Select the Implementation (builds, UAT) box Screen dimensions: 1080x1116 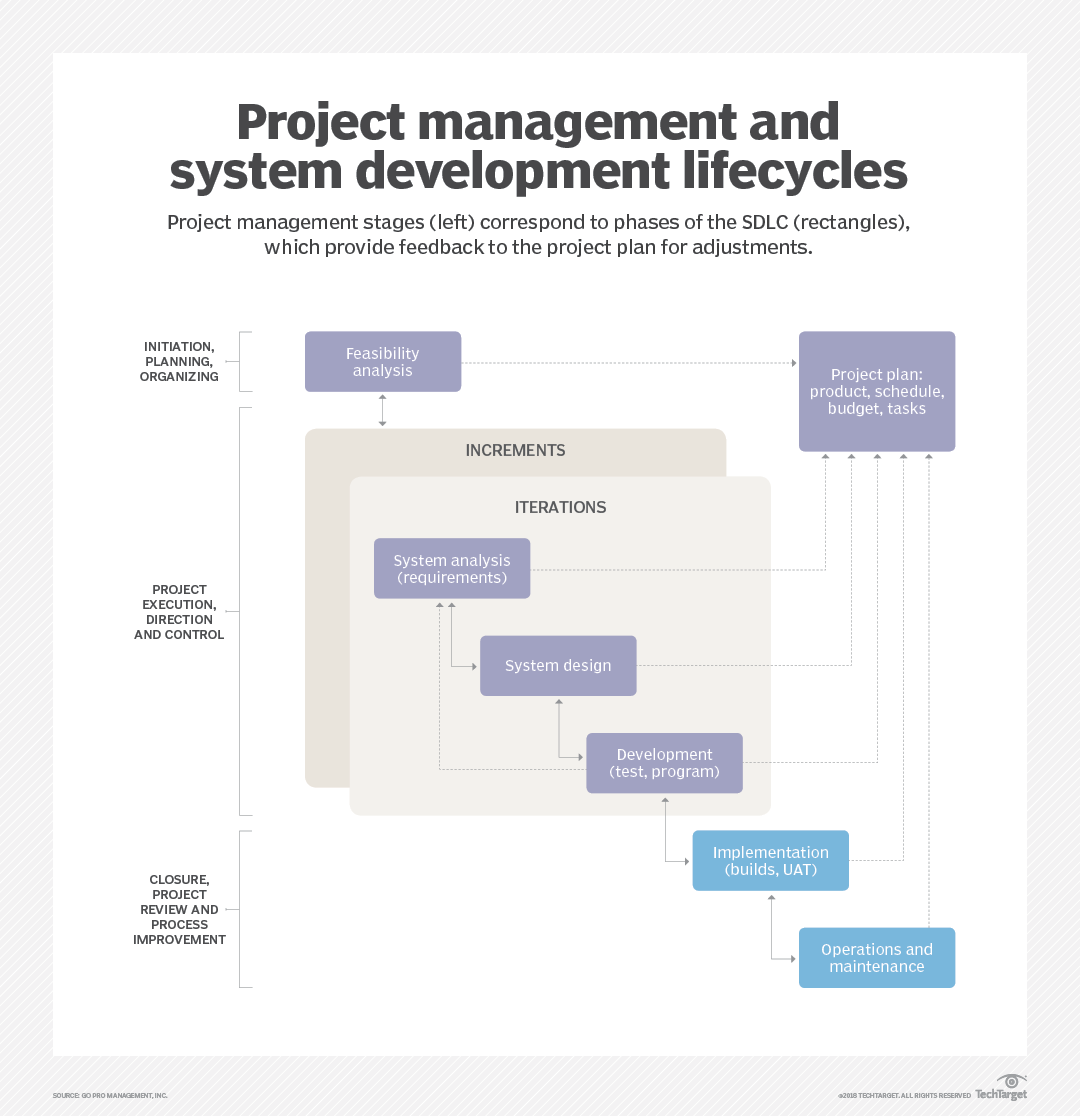click(x=770, y=861)
